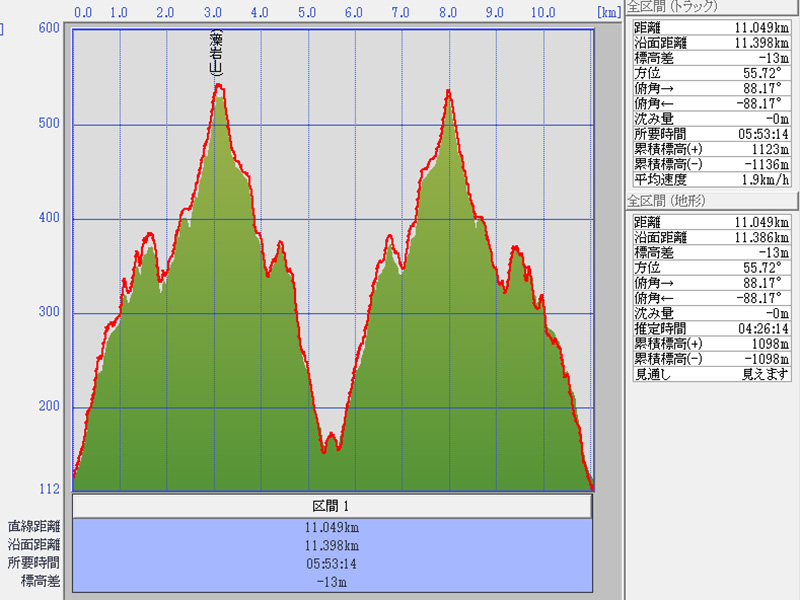Select the 11.049km cell under 区間 1
This screenshot has width=800, height=600.
pyautogui.click(x=331, y=527)
